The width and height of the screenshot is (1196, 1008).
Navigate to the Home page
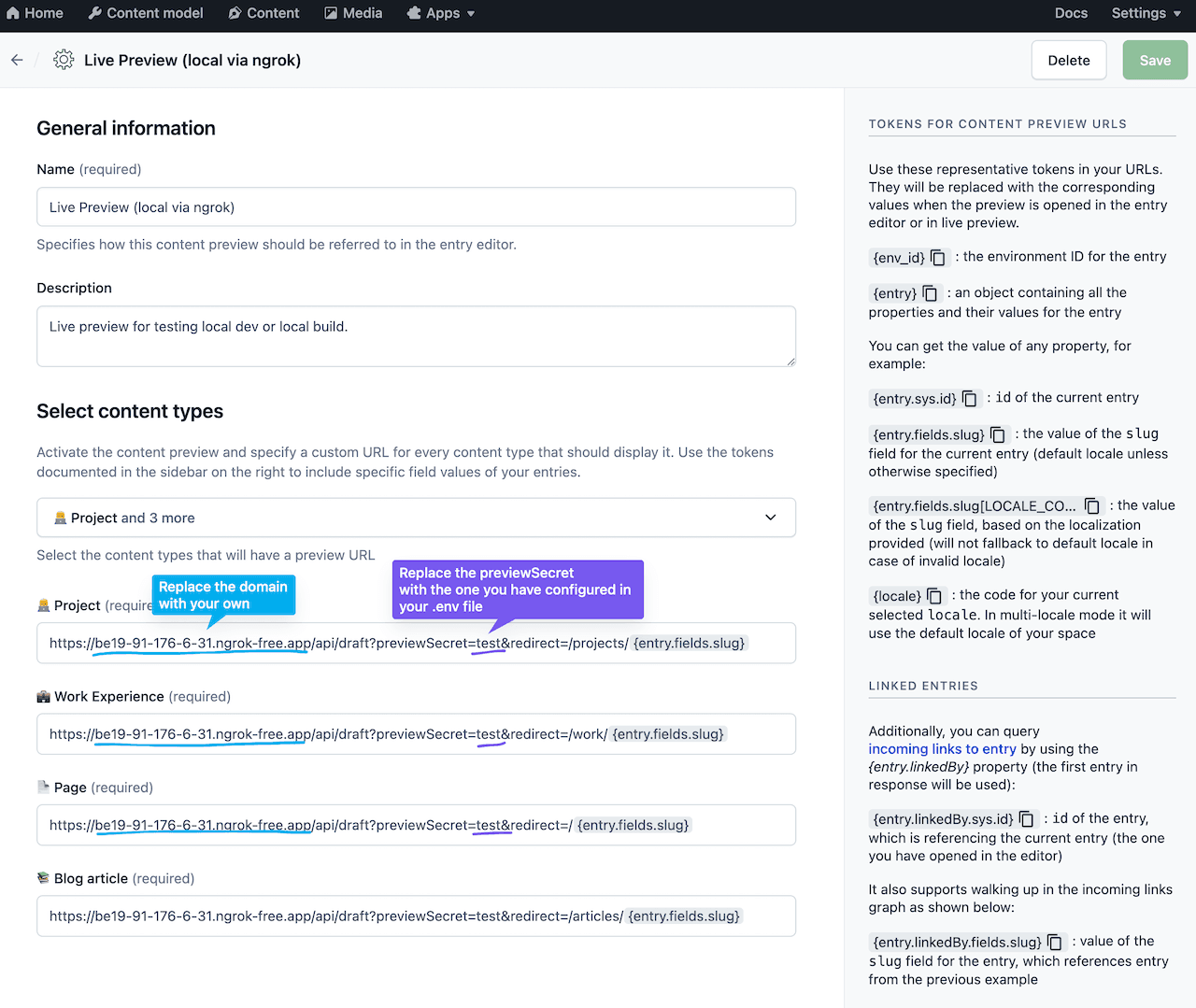tap(35, 13)
